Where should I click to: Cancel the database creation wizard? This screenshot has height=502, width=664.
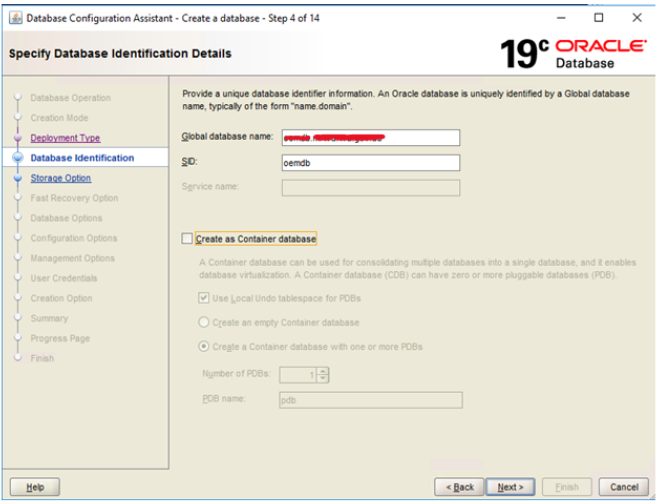tap(624, 487)
